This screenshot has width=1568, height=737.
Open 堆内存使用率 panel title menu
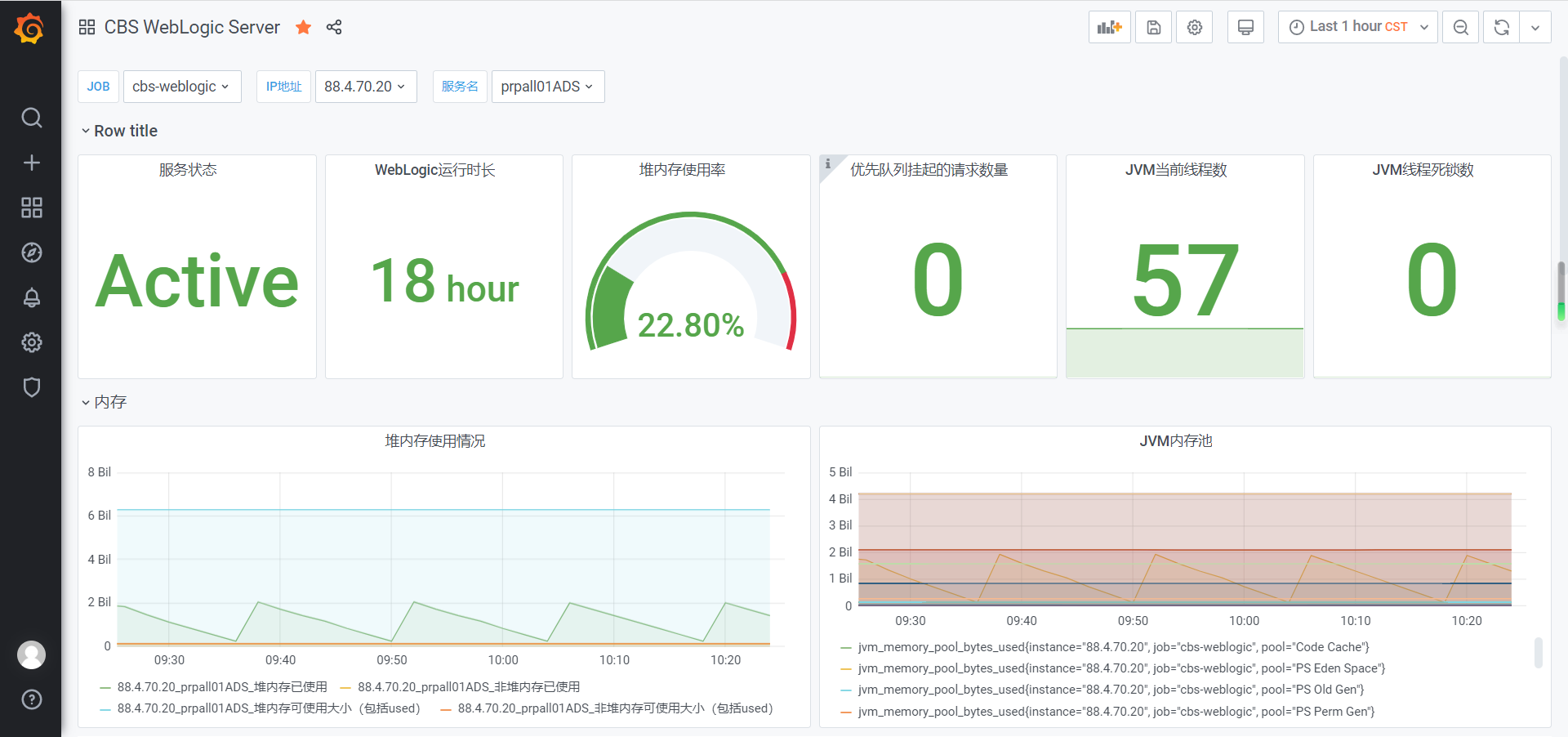[x=682, y=170]
